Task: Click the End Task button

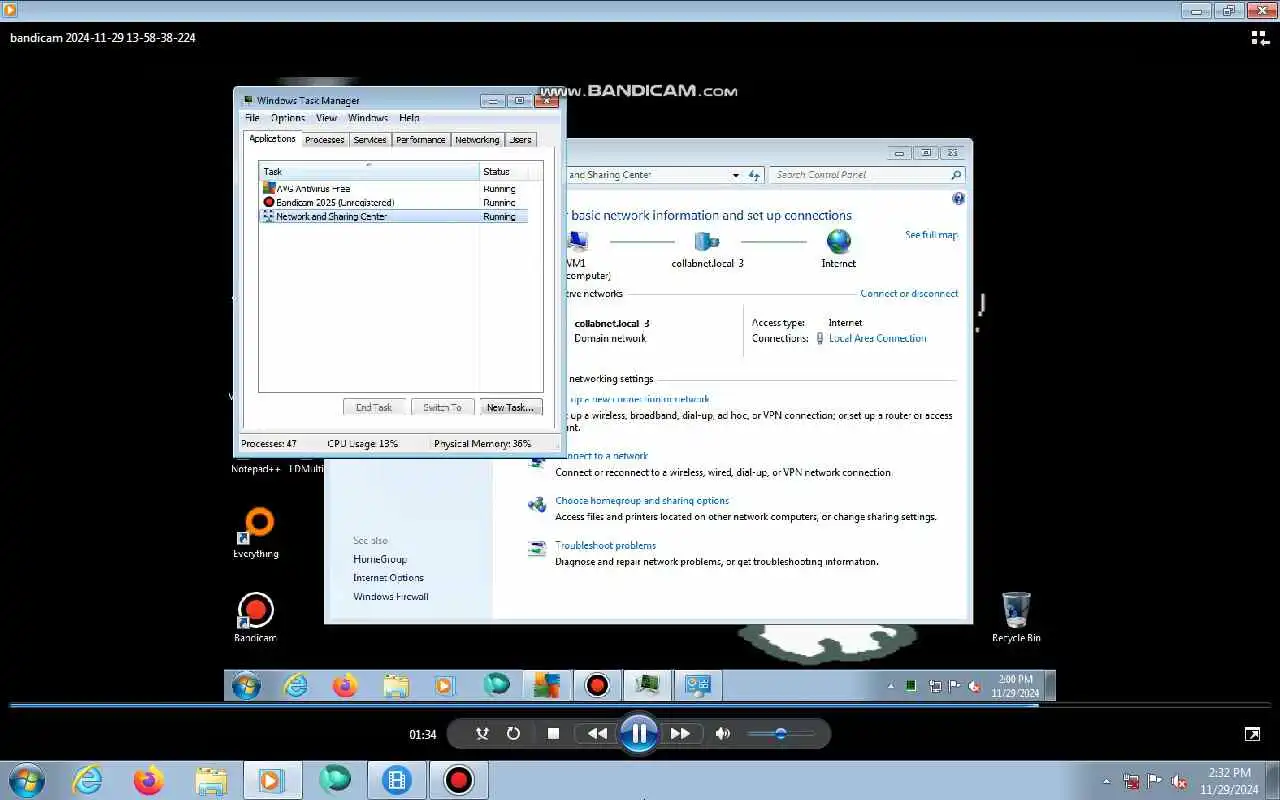Action: [374, 407]
